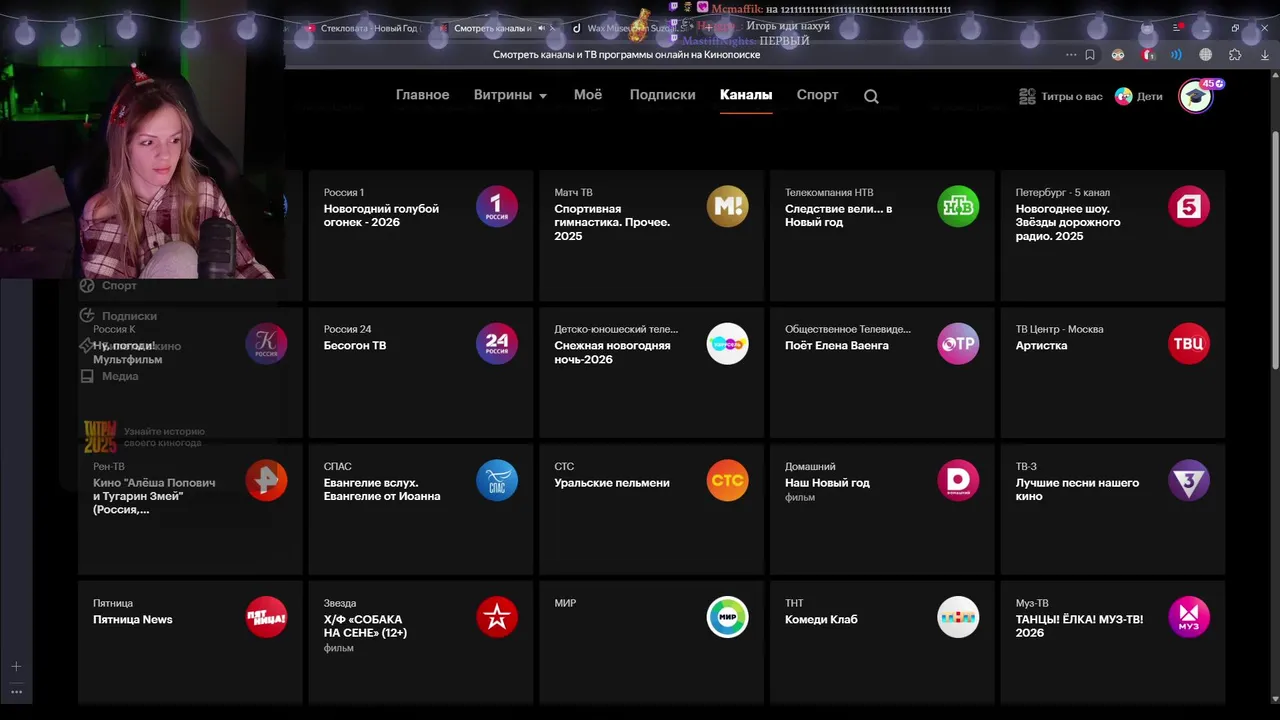This screenshot has height=720, width=1280.
Task: Open the browser extensions puzzle icon
Action: click(1235, 55)
